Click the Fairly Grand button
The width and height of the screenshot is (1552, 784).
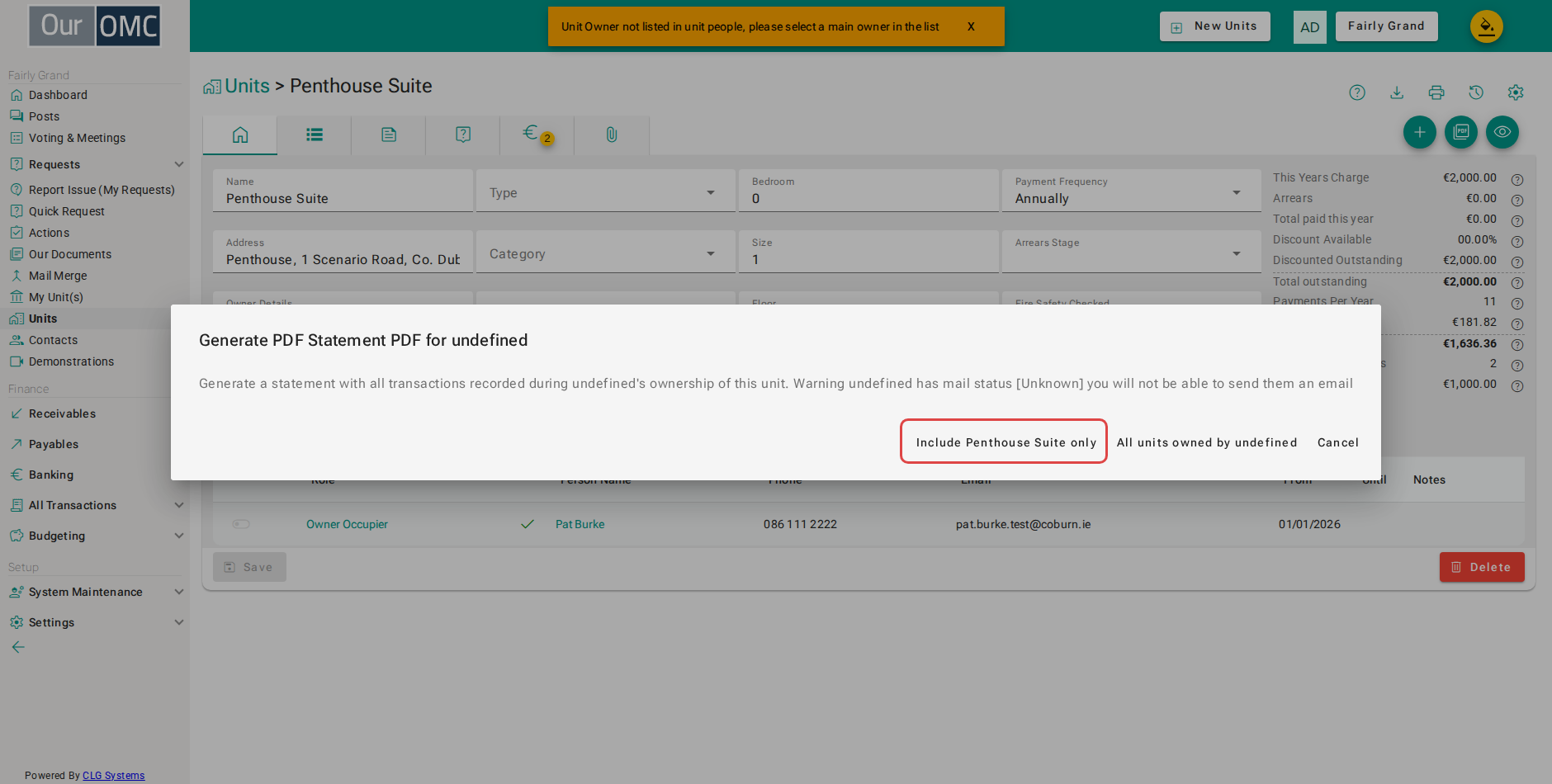pos(1387,26)
